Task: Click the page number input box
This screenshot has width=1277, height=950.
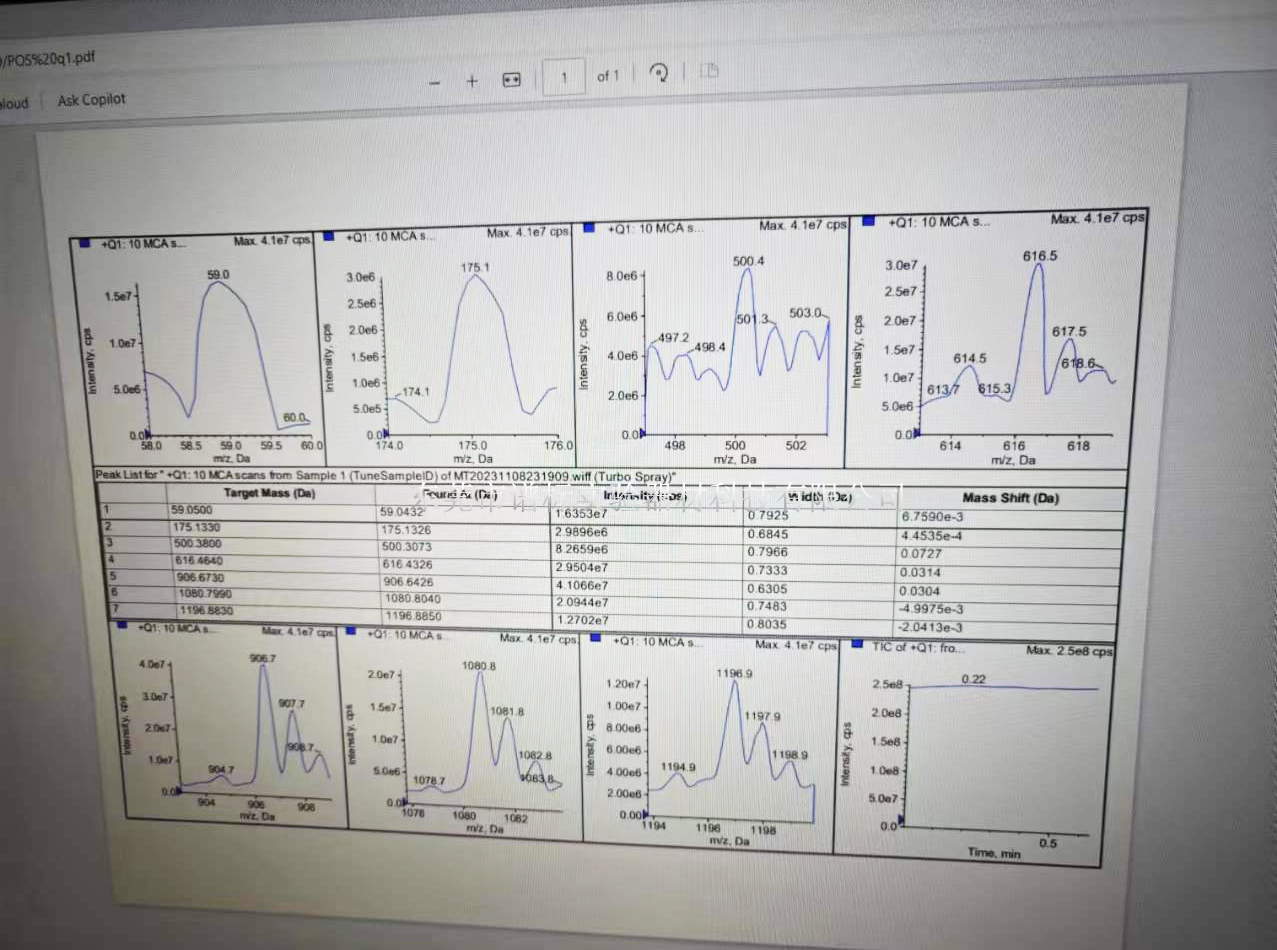Action: 564,77
